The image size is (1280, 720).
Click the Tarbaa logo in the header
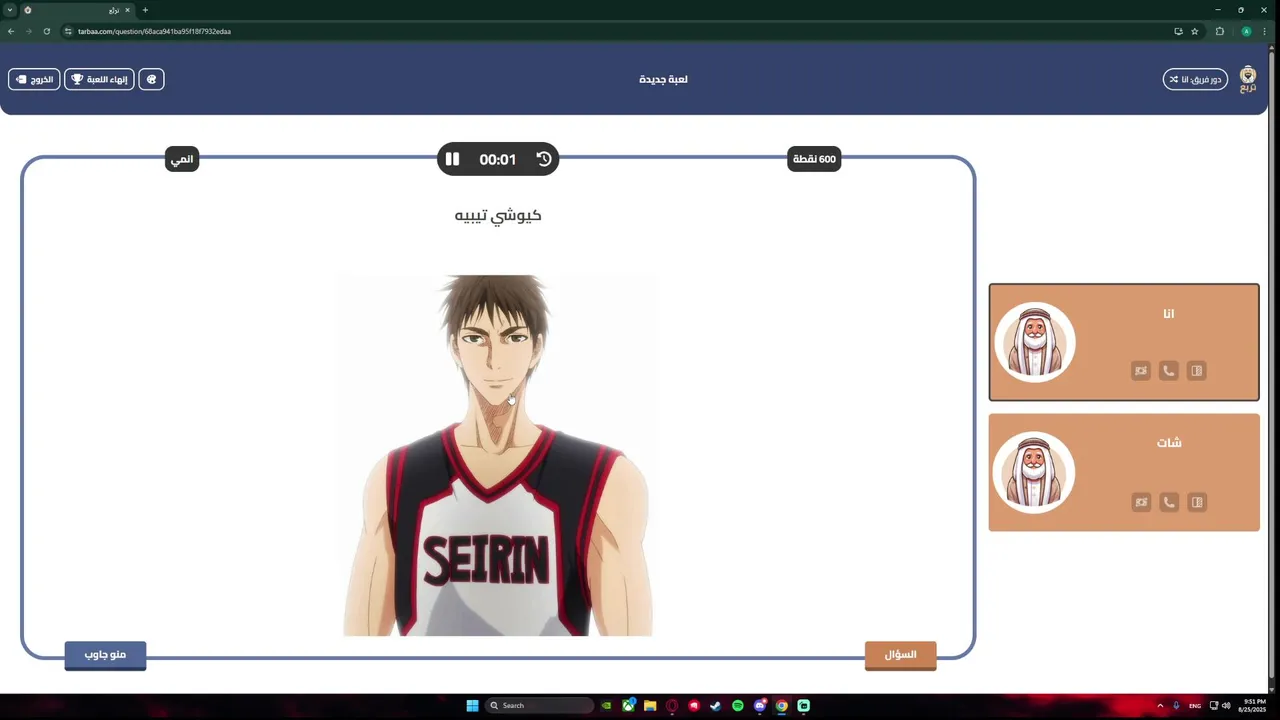coord(1248,79)
